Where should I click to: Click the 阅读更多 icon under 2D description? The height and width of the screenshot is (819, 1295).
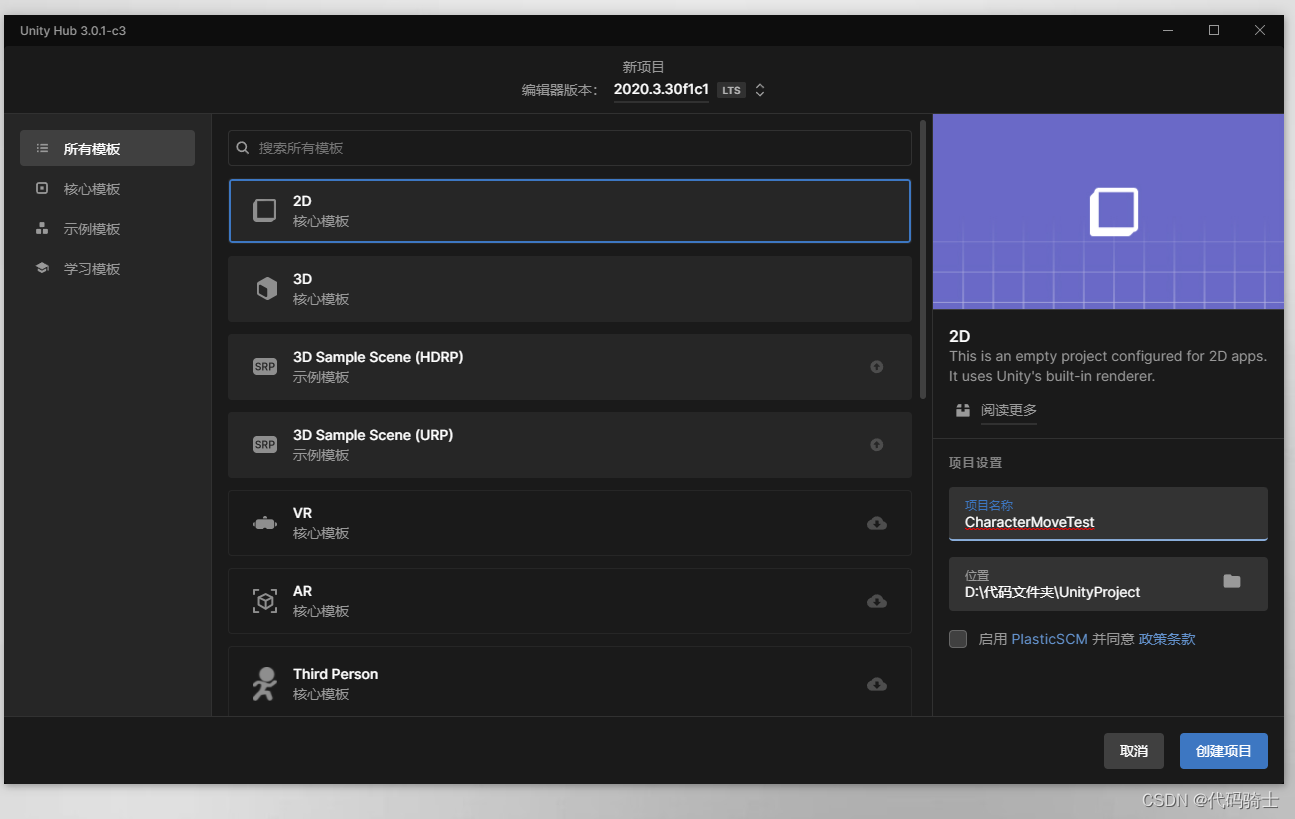(x=962, y=410)
